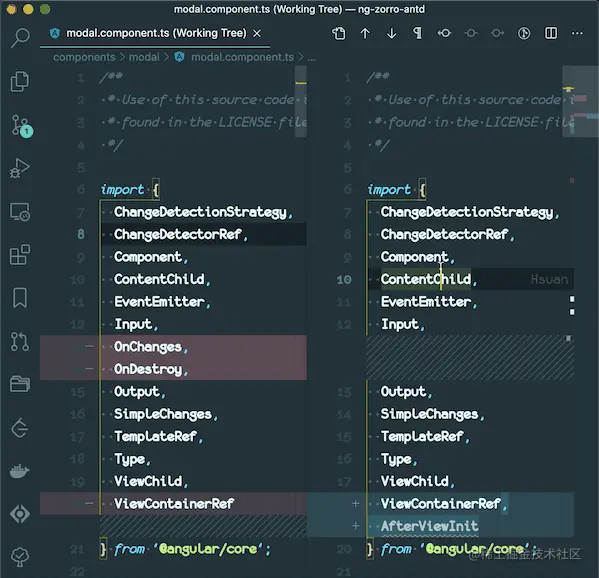The width and height of the screenshot is (599, 578).
Task: Open Source Control view with 1 change
Action: tap(22, 126)
